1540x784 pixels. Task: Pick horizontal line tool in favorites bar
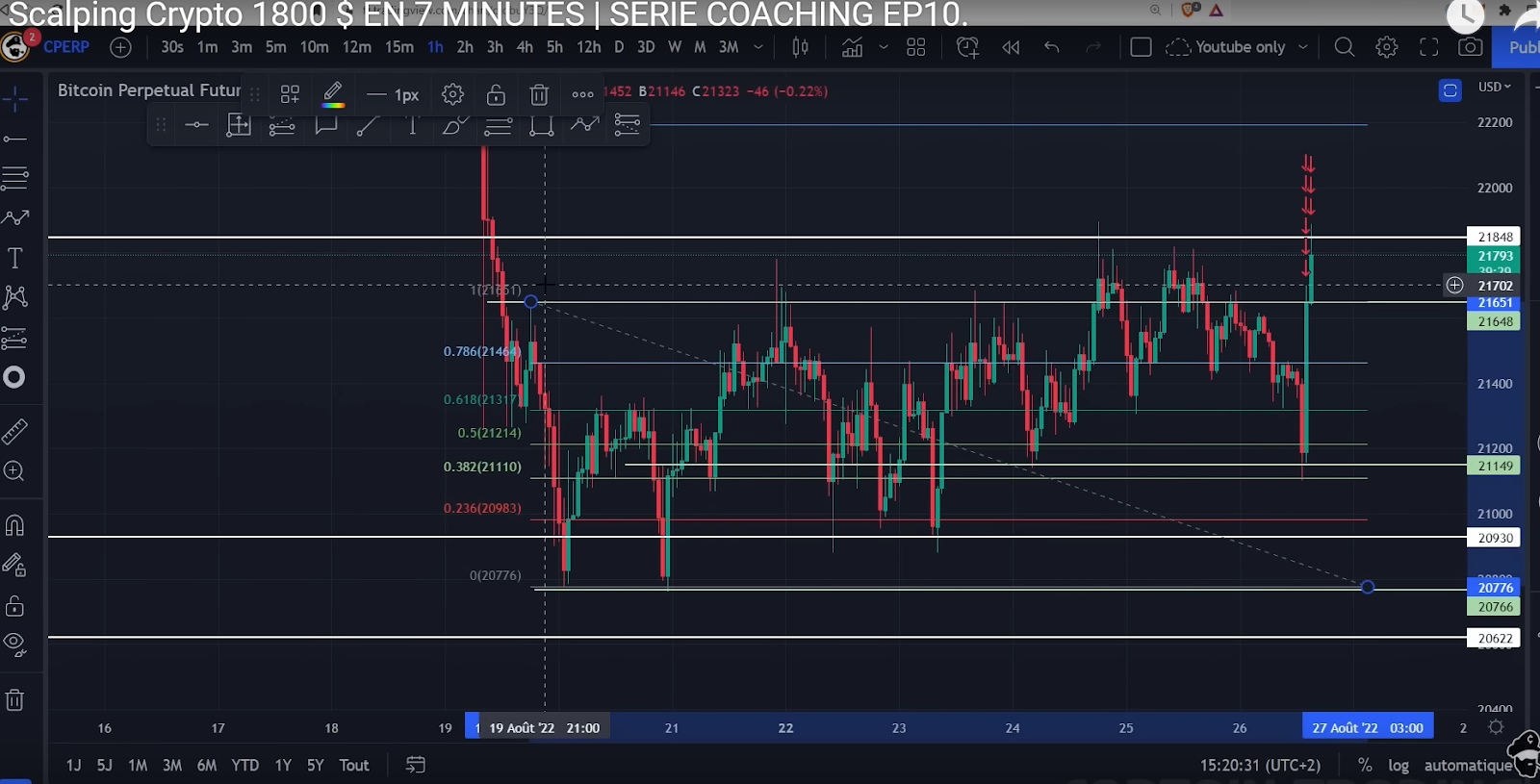[196, 125]
